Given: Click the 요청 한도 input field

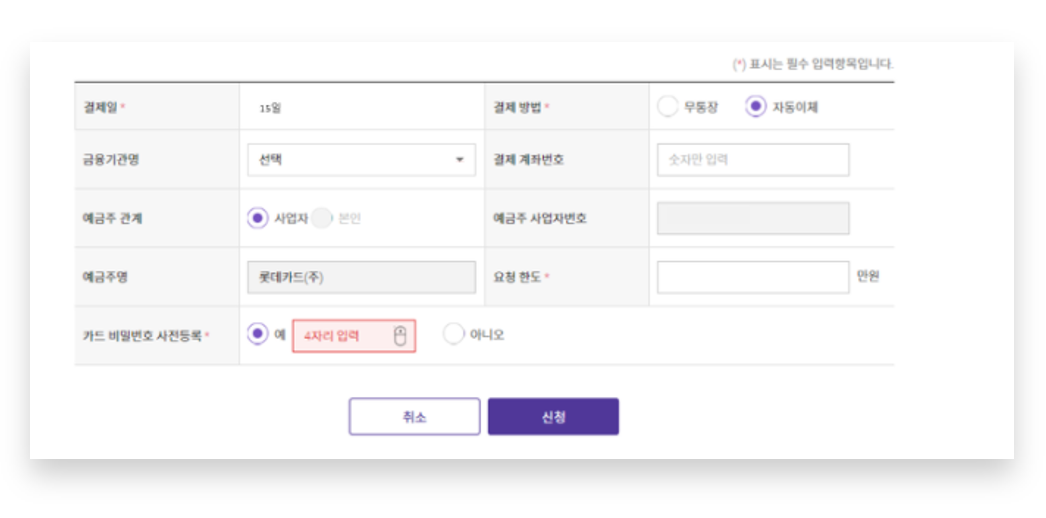Looking at the screenshot, I should click(752, 277).
